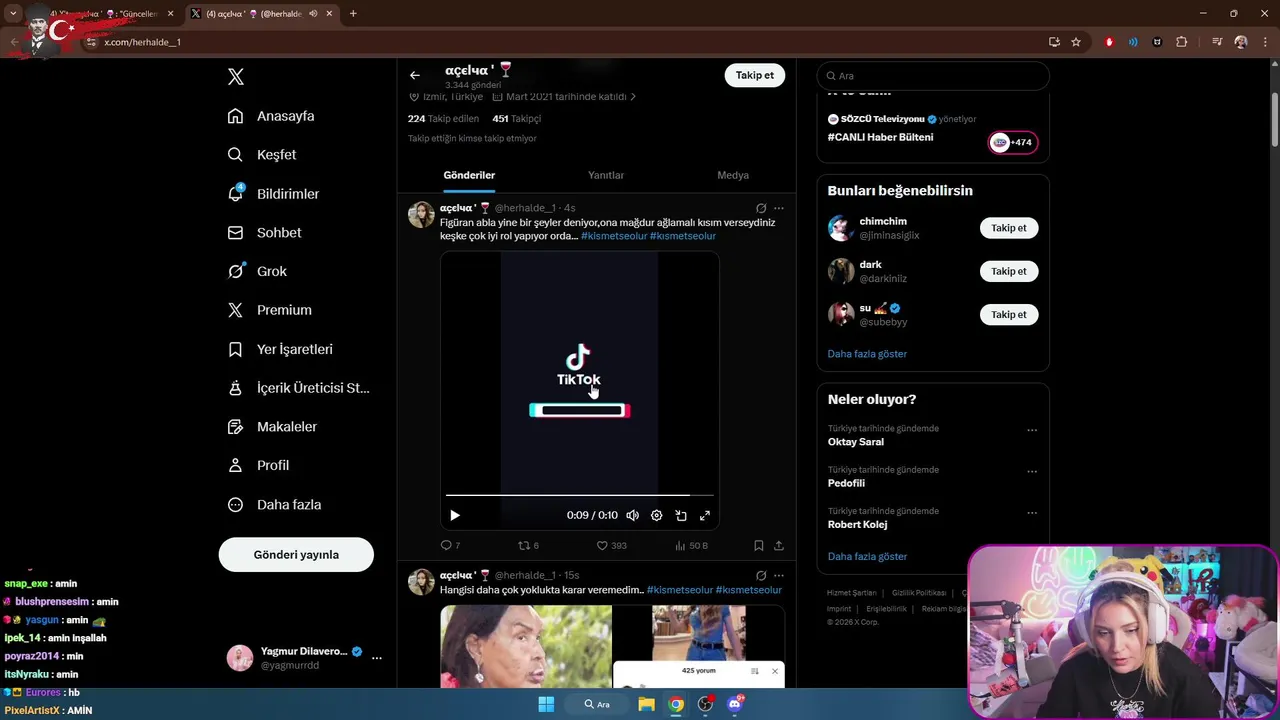Switch to Gönderiler tab
Image resolution: width=1280 pixels, height=720 pixels.
(x=469, y=175)
